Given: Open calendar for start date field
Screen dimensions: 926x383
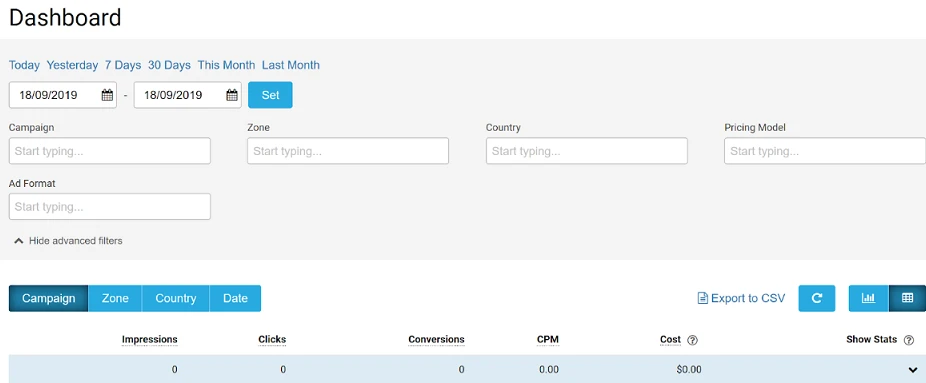Looking at the screenshot, I should pos(107,95).
